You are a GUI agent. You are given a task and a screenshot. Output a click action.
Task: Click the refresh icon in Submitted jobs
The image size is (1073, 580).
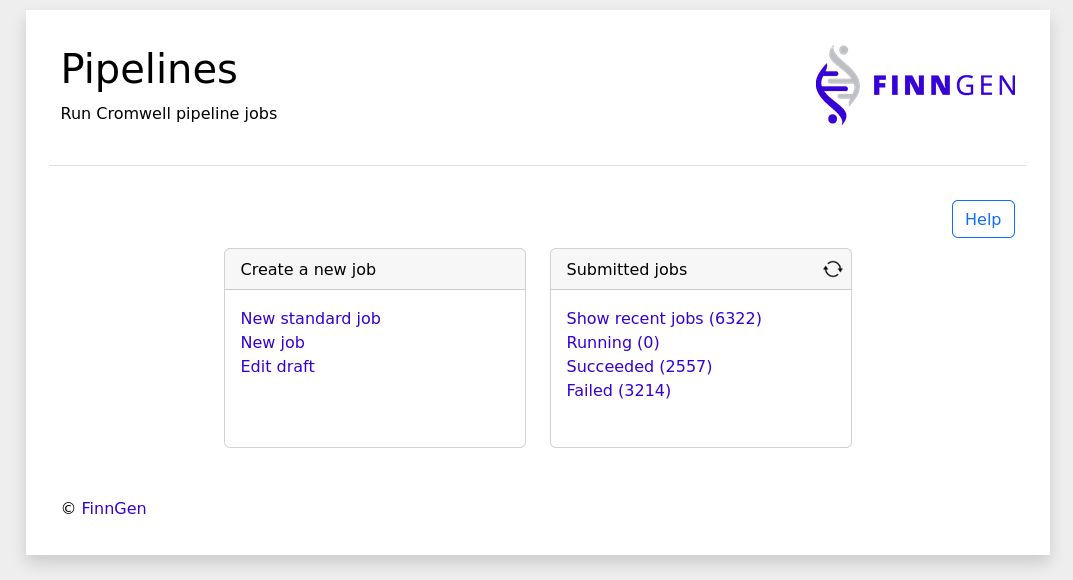(x=832, y=269)
